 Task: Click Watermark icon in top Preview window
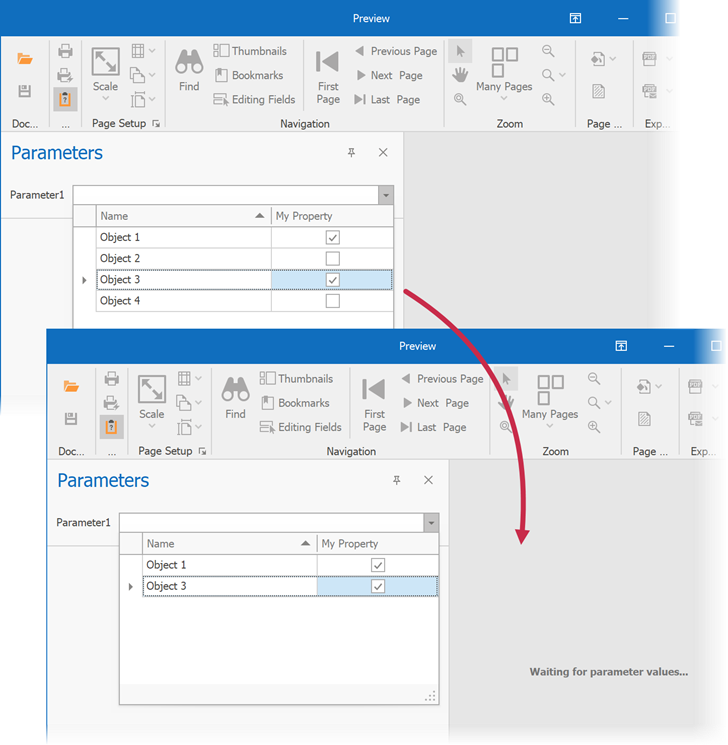(x=599, y=91)
